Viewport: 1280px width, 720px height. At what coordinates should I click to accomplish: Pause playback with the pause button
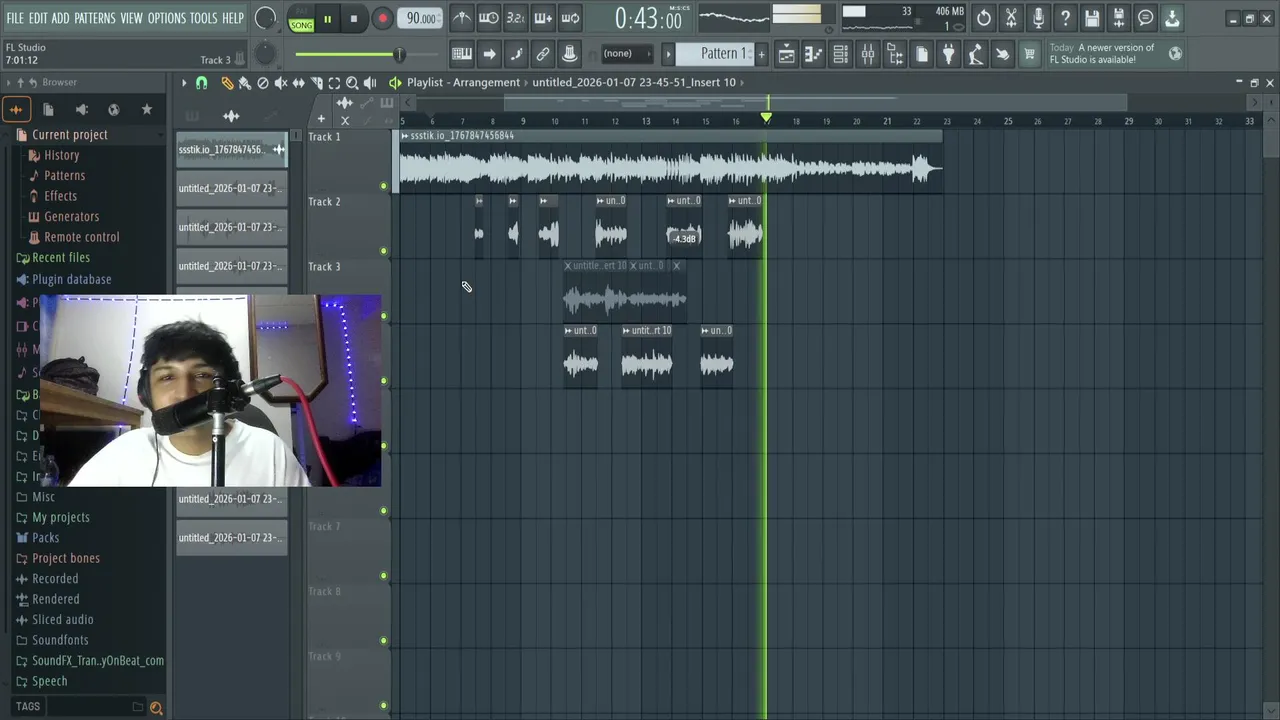(327, 19)
